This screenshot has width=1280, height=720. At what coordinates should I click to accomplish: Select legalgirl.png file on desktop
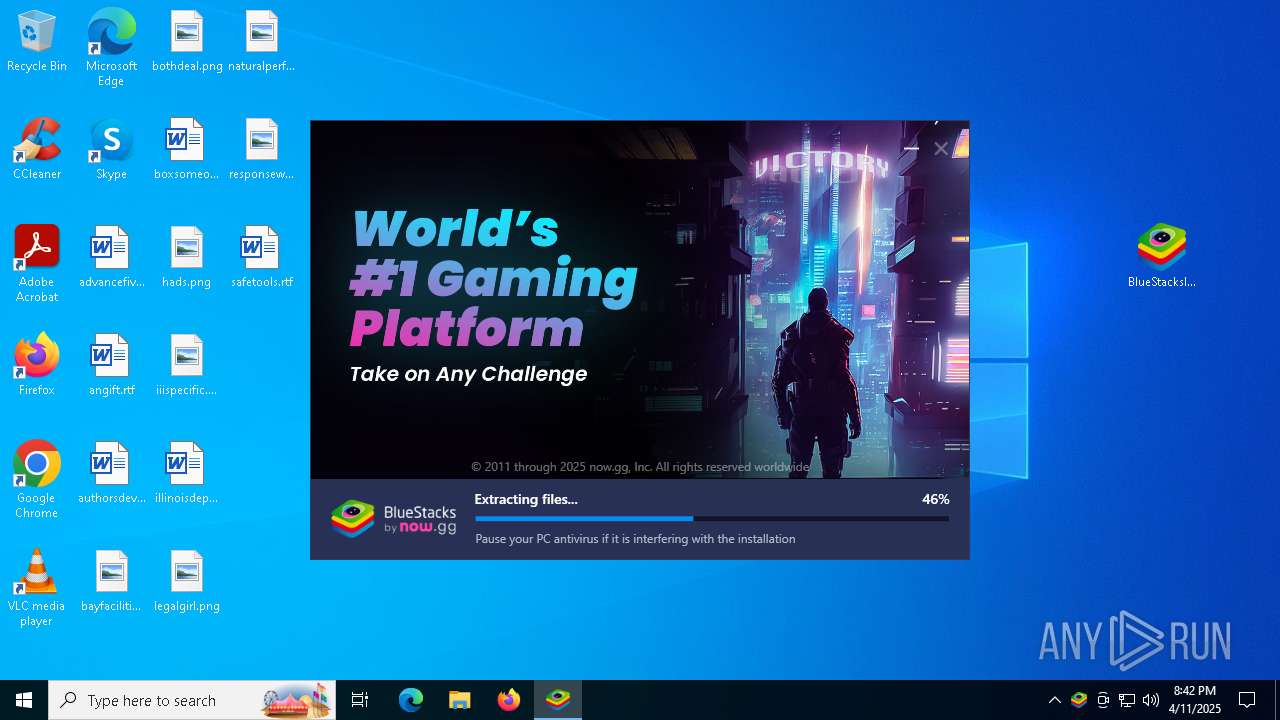(186, 582)
